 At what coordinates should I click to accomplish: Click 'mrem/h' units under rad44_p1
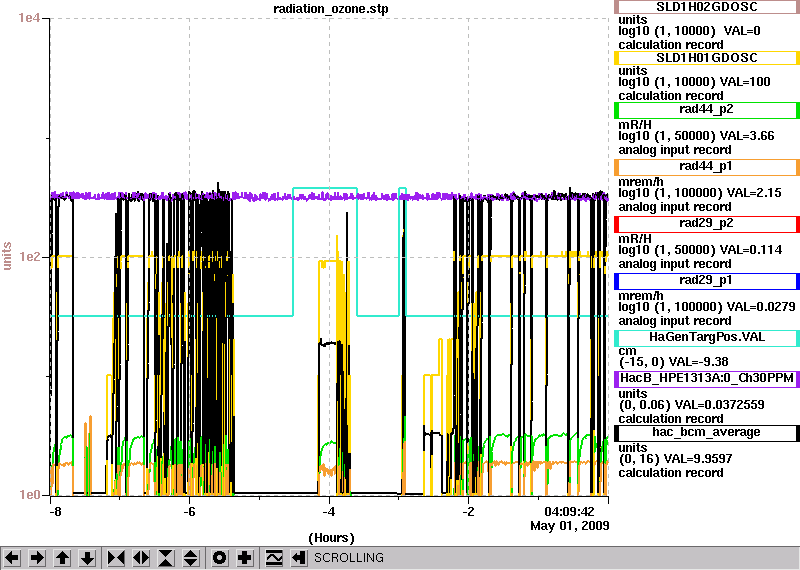pos(641,182)
